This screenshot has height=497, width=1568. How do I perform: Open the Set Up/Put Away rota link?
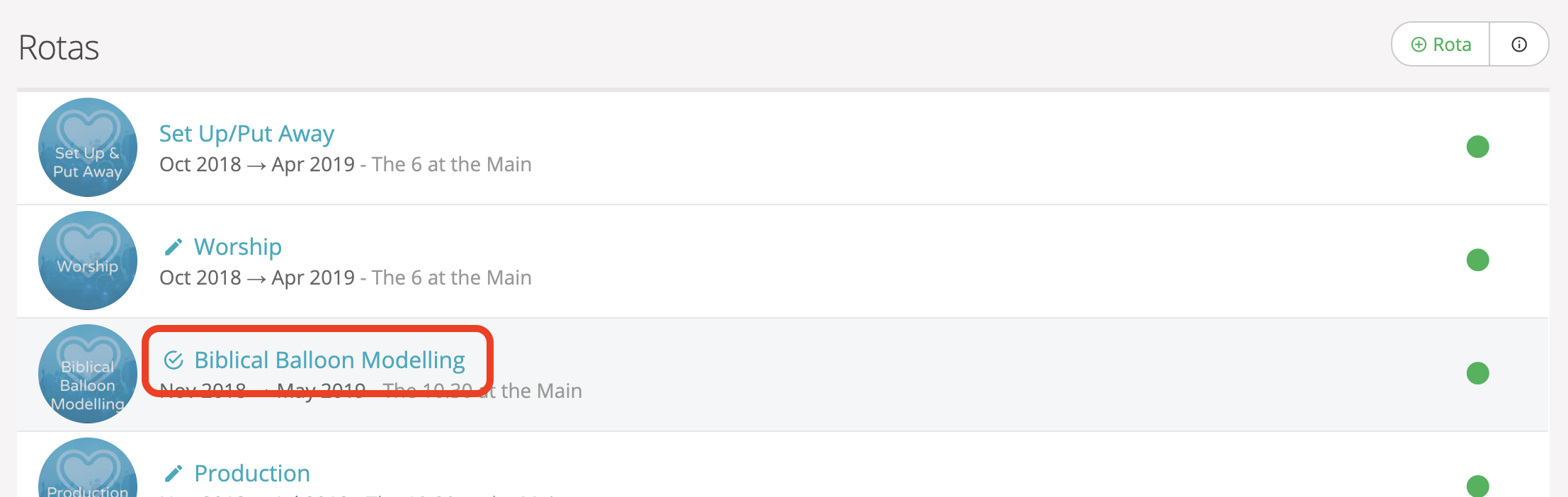pos(246,133)
